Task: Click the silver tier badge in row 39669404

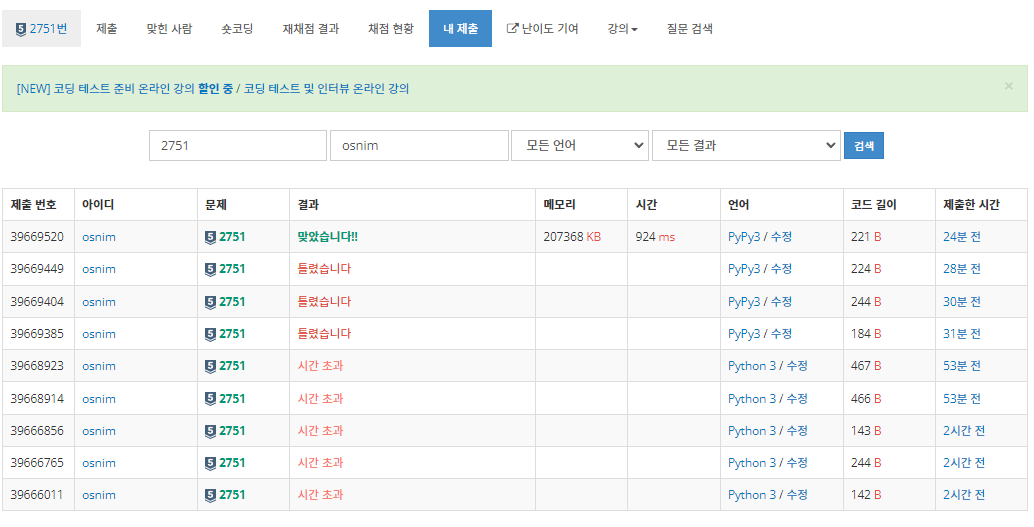Action: 210,302
